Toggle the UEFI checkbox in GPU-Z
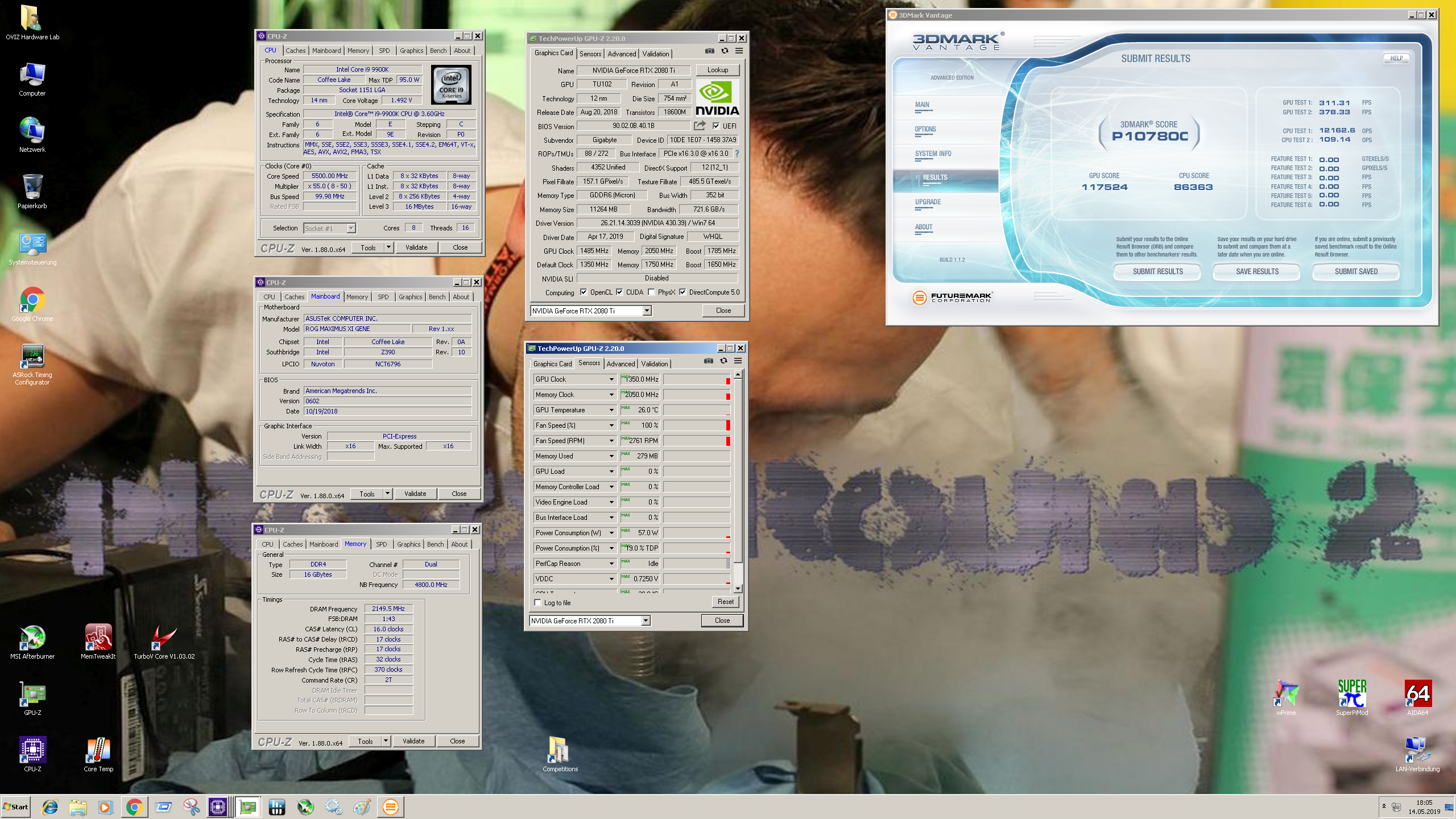Screen dimensions: 1456x819 click(x=716, y=126)
